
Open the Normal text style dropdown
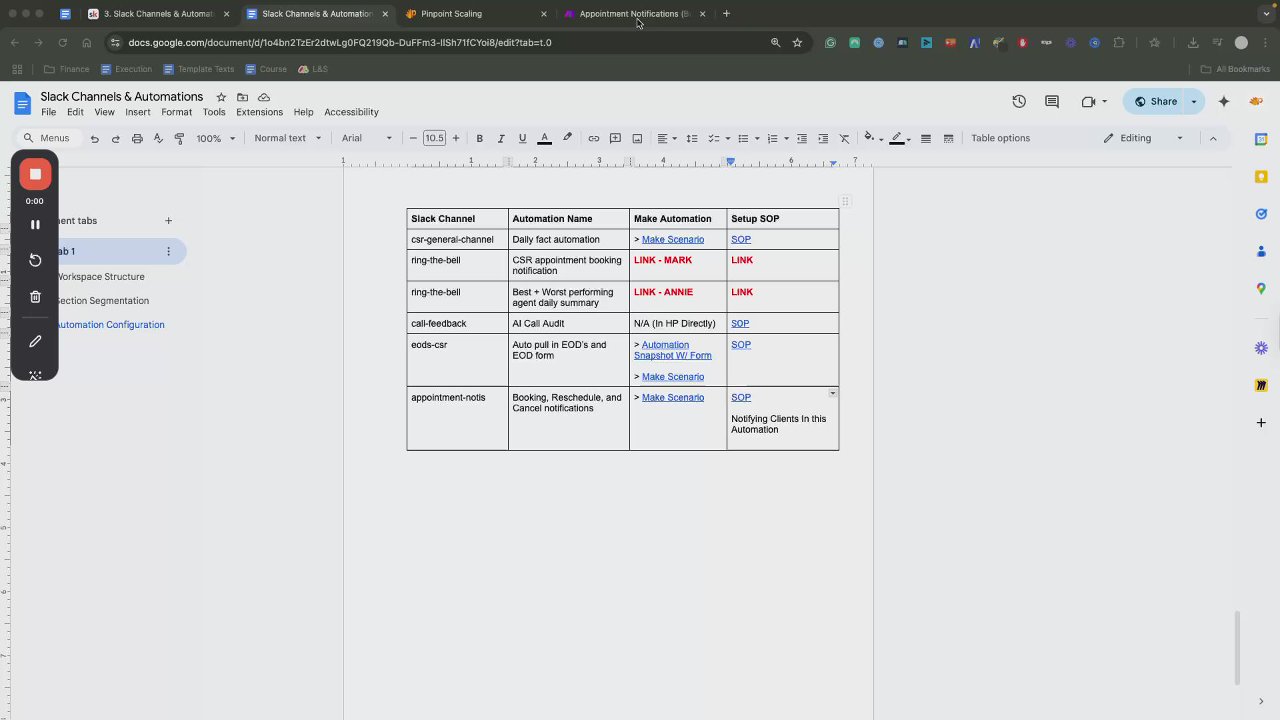click(288, 138)
